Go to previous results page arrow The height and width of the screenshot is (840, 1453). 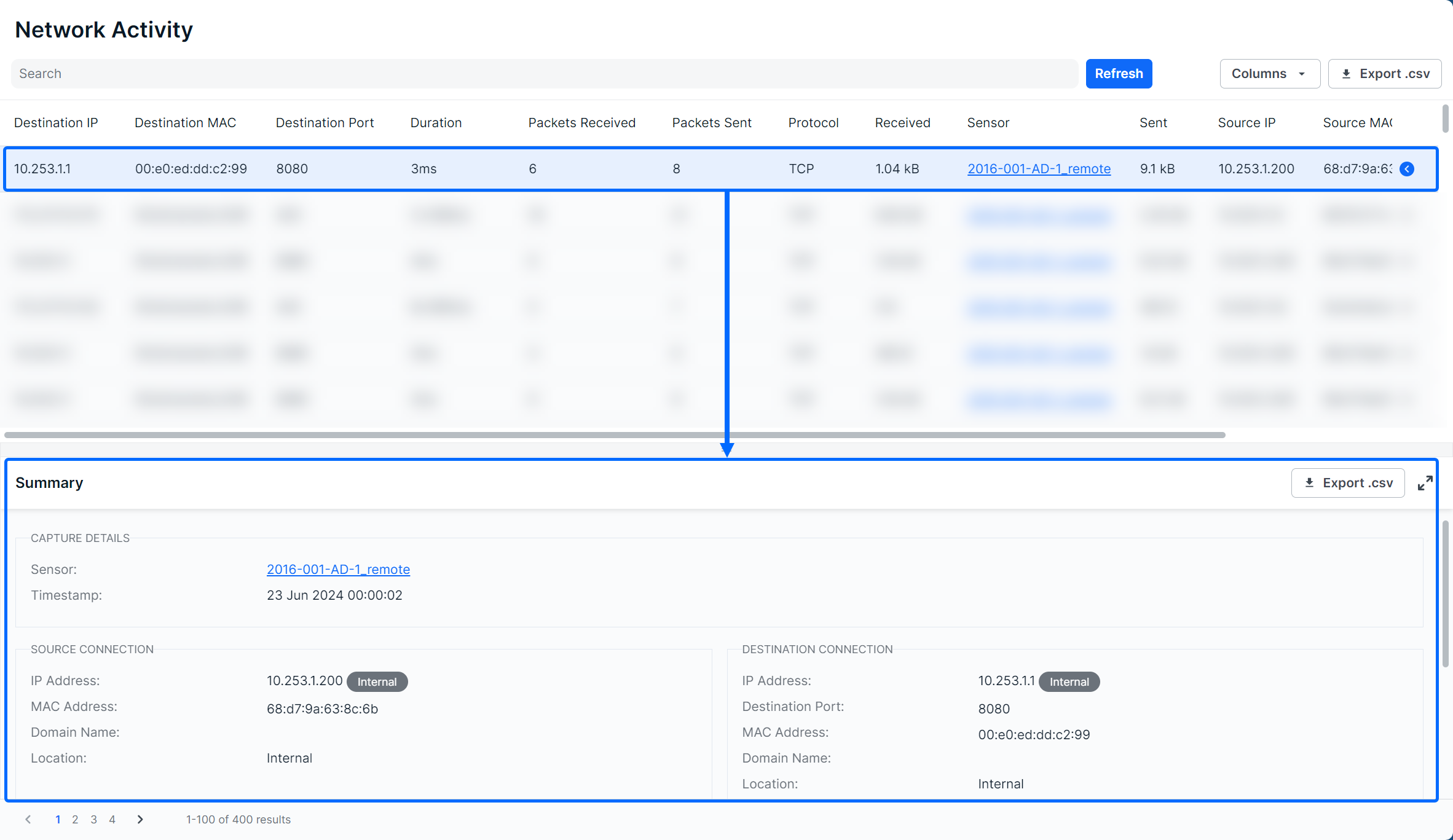tap(28, 819)
